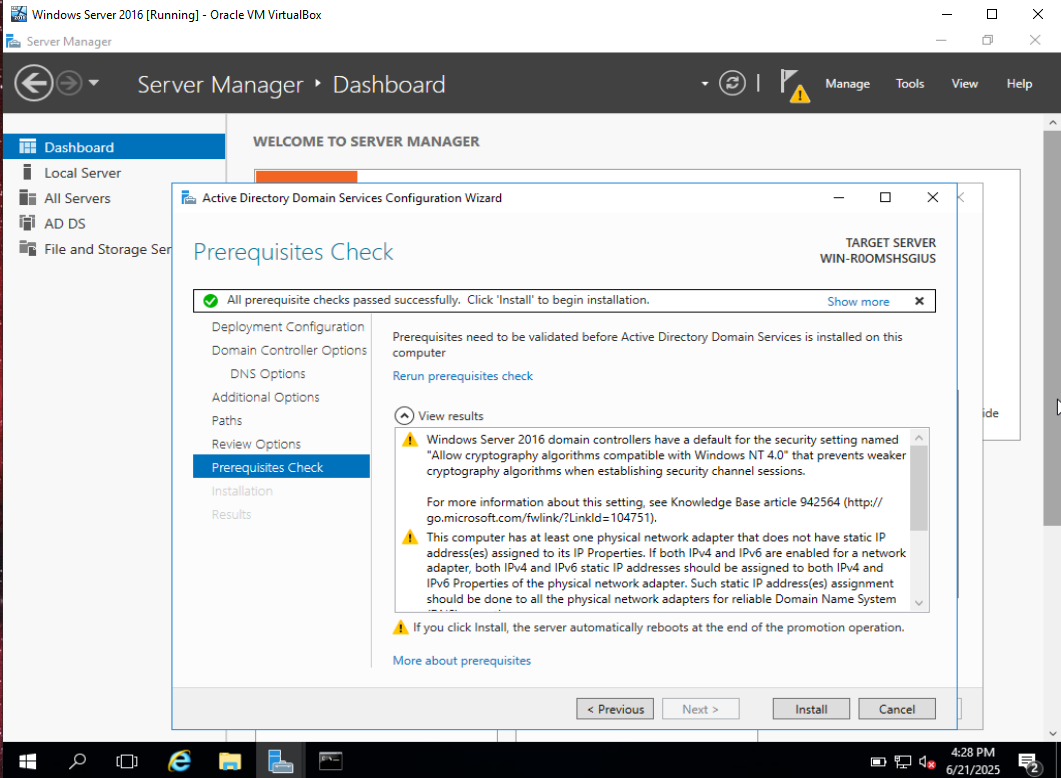Click the battery tray icon
The width and height of the screenshot is (1061, 778).
click(x=878, y=762)
